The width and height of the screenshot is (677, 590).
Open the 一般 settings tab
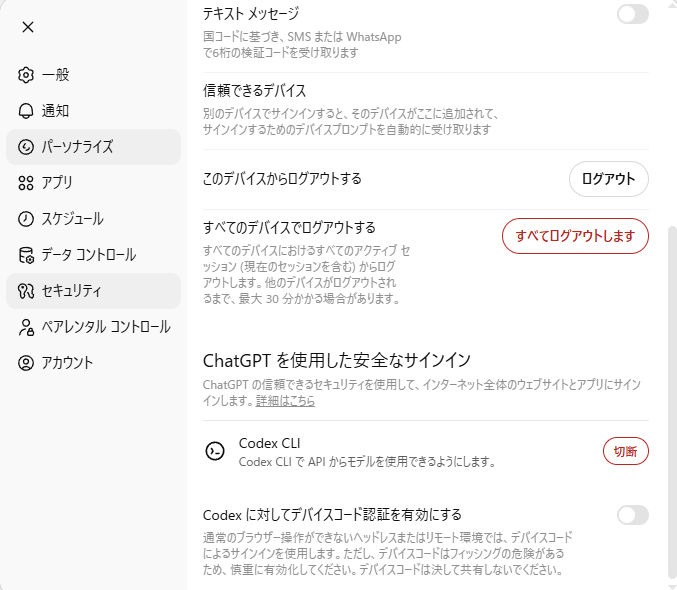pos(56,75)
